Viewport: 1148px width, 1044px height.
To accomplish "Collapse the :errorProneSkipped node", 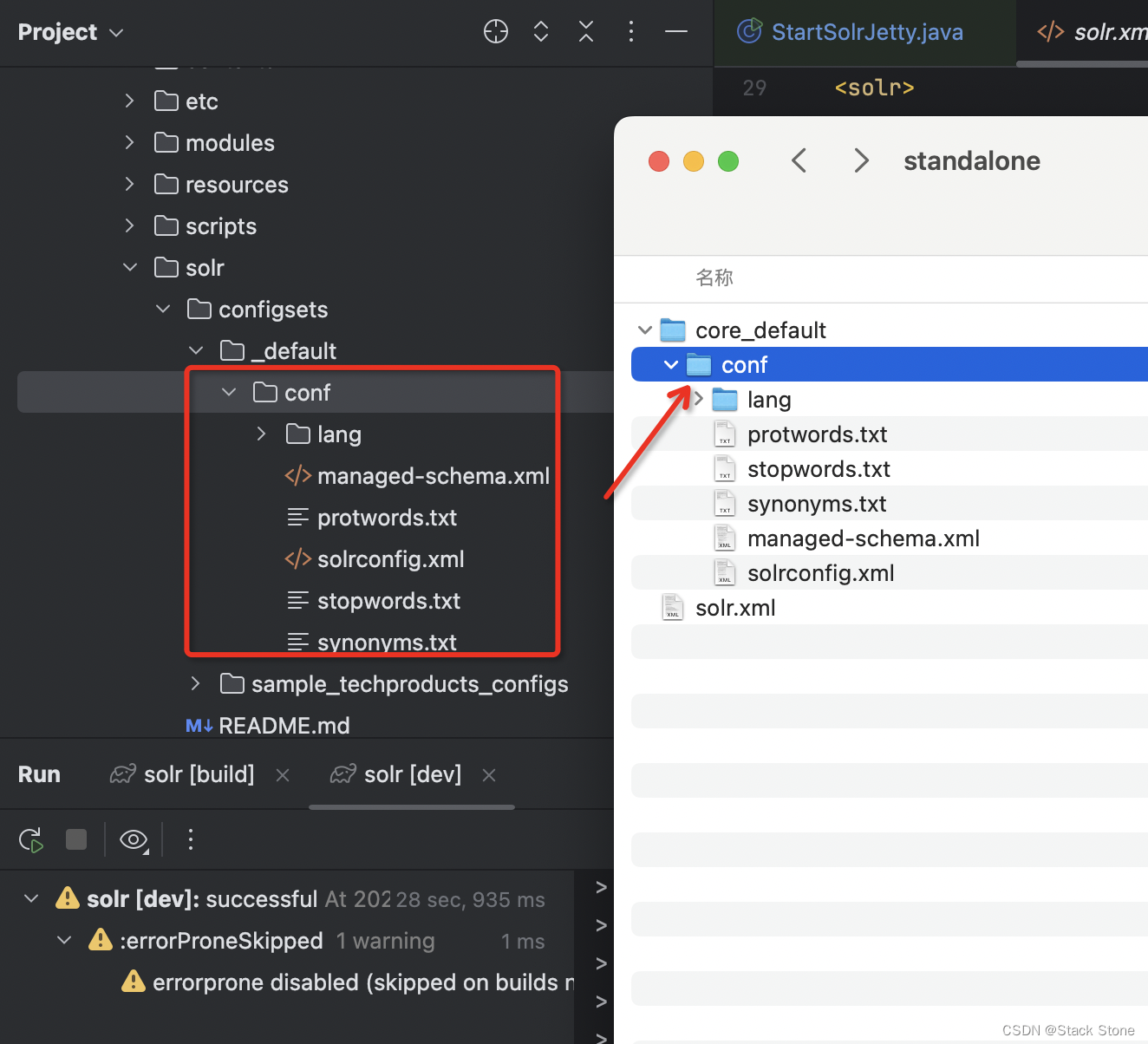I will pos(64,940).
